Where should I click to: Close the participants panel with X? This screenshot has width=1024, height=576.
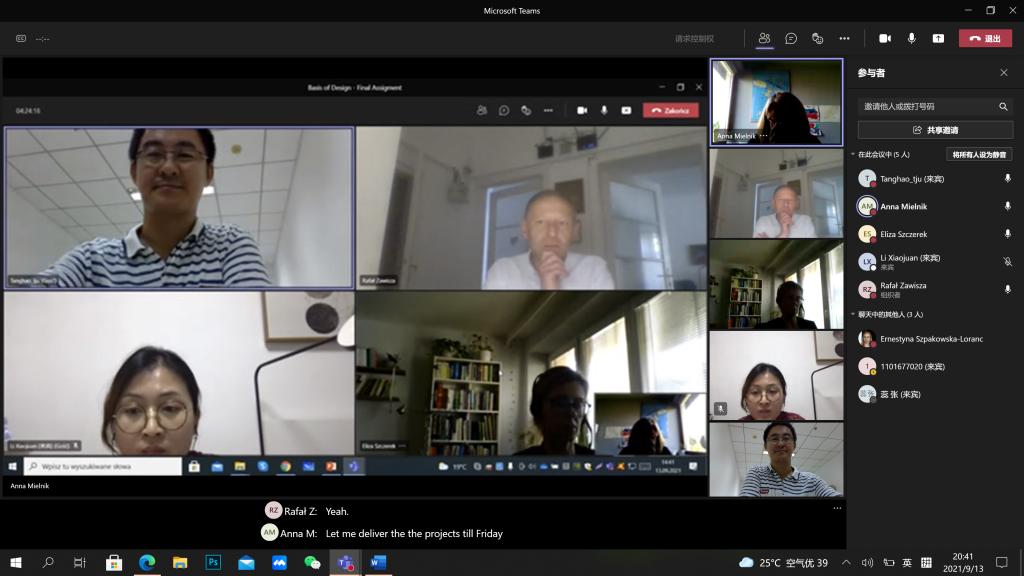[1004, 73]
